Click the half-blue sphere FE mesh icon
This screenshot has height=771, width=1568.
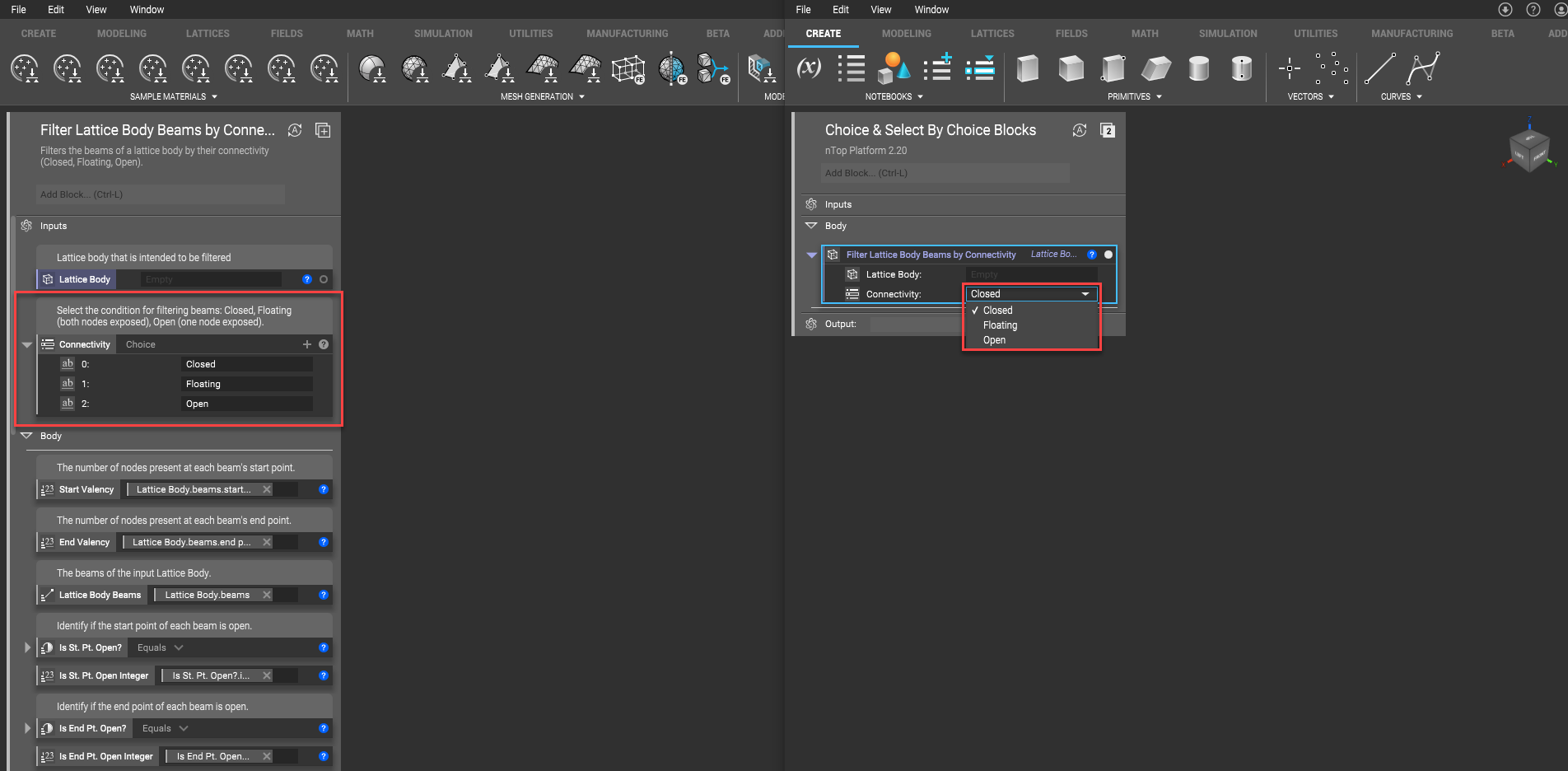tap(673, 69)
